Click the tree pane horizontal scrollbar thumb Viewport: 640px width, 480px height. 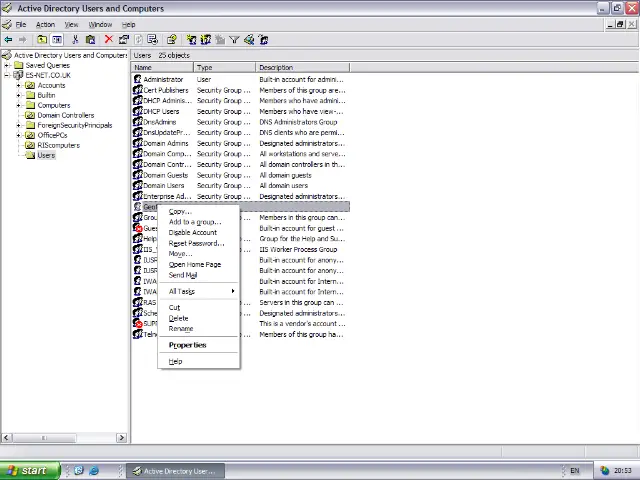coord(44,438)
